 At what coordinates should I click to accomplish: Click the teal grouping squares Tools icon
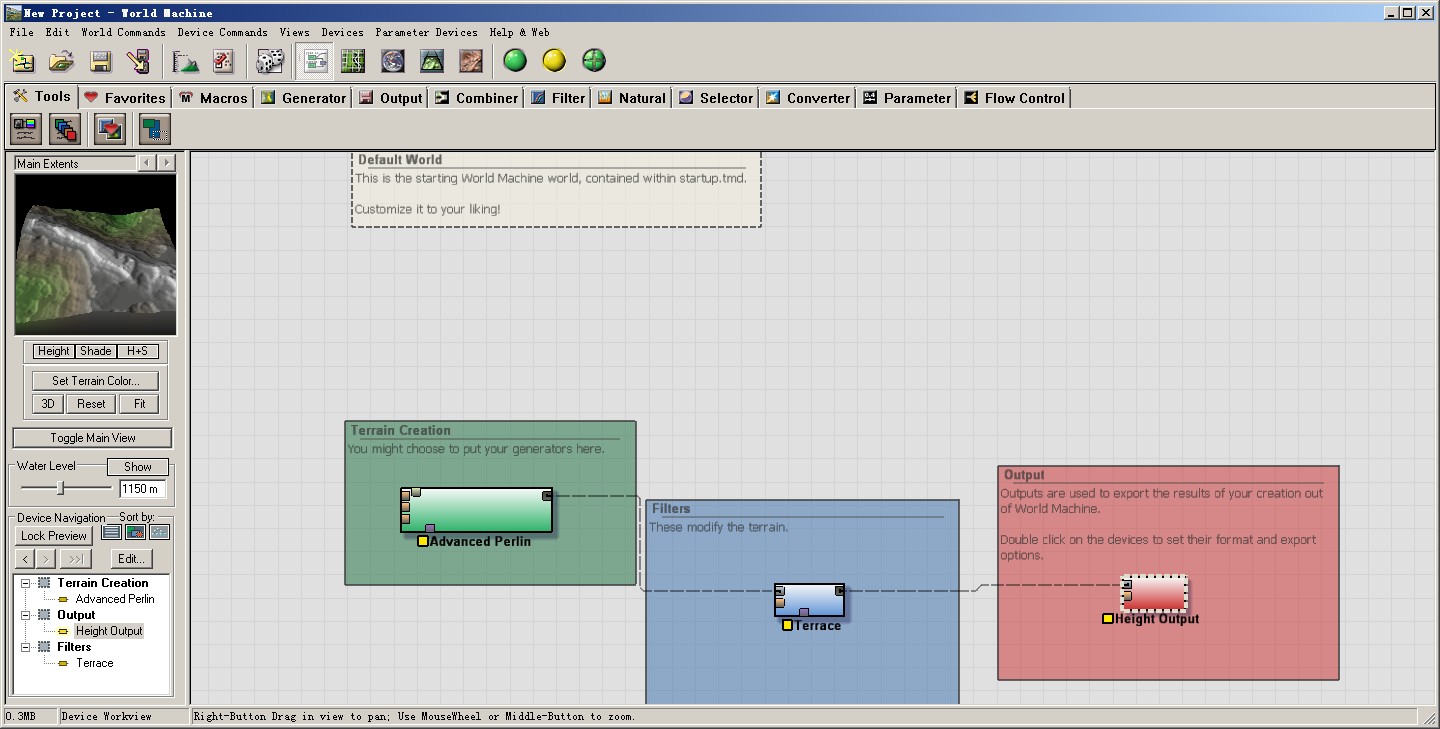pos(155,129)
